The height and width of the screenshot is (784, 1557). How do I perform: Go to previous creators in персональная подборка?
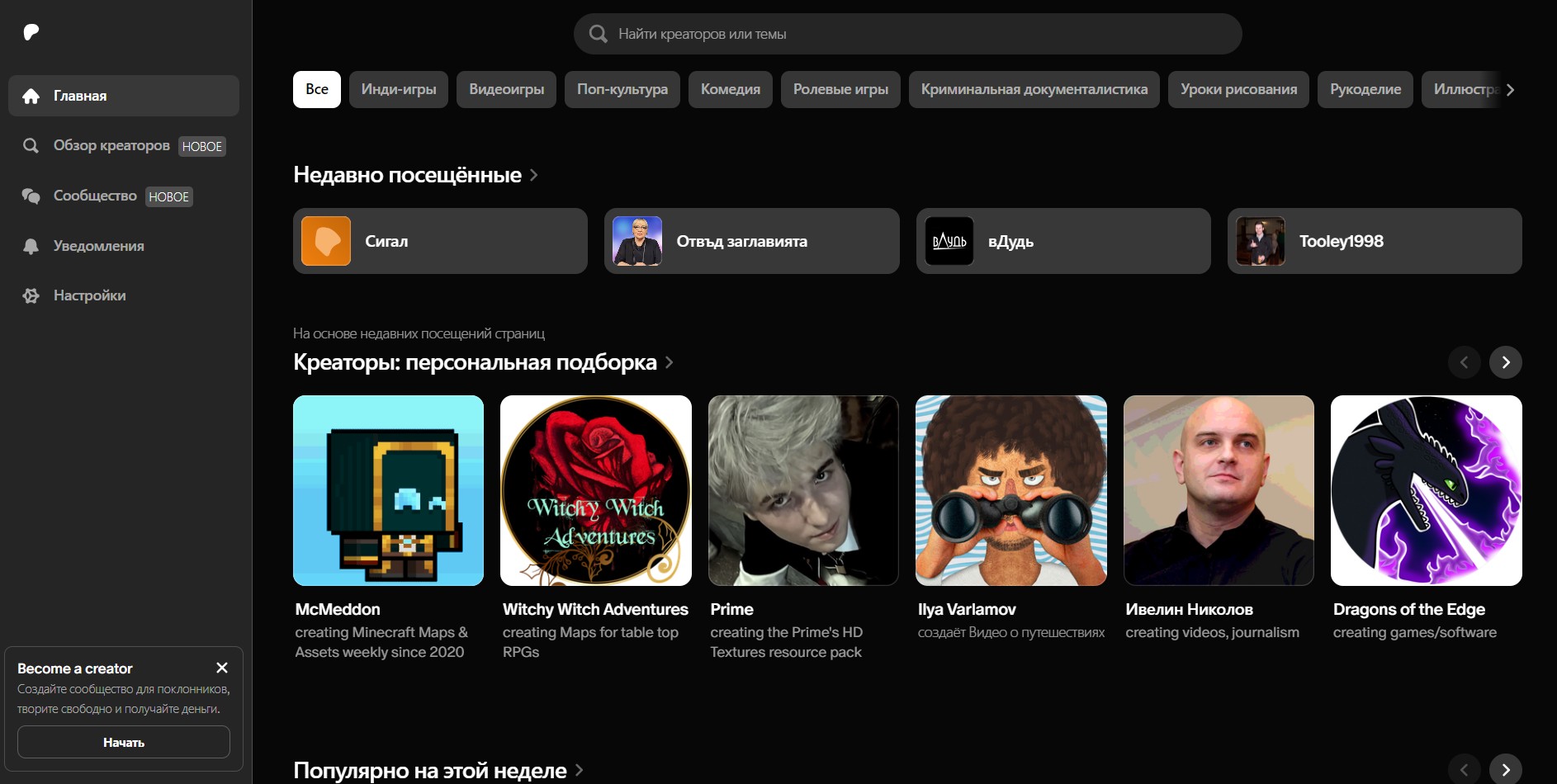tap(1465, 362)
